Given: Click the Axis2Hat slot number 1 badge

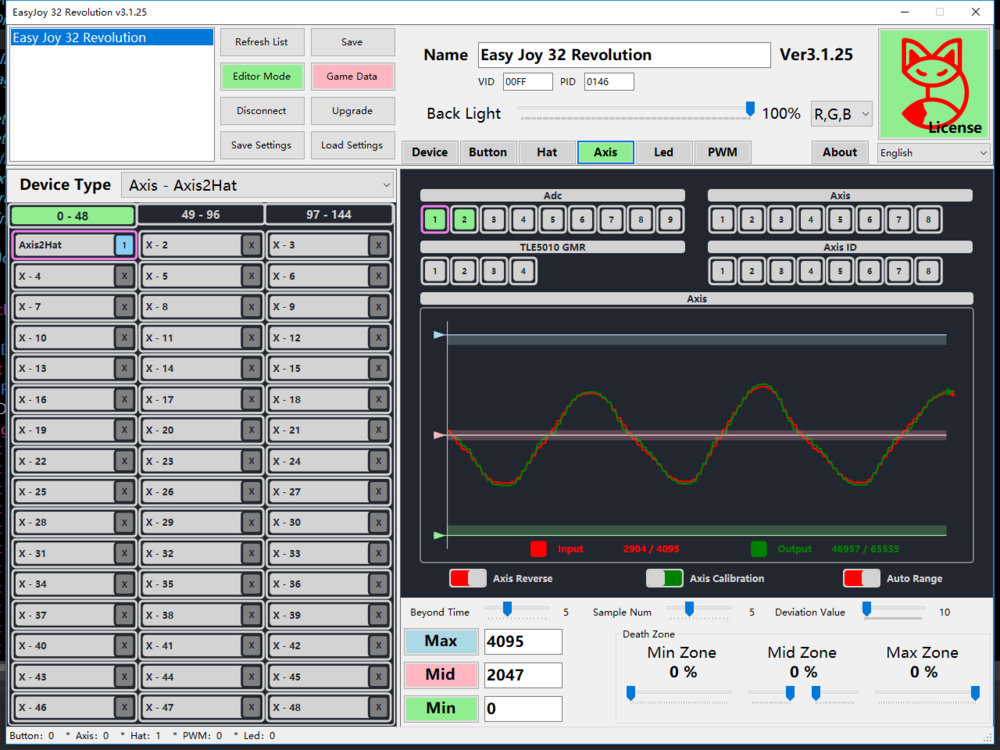Looking at the screenshot, I should 124,245.
